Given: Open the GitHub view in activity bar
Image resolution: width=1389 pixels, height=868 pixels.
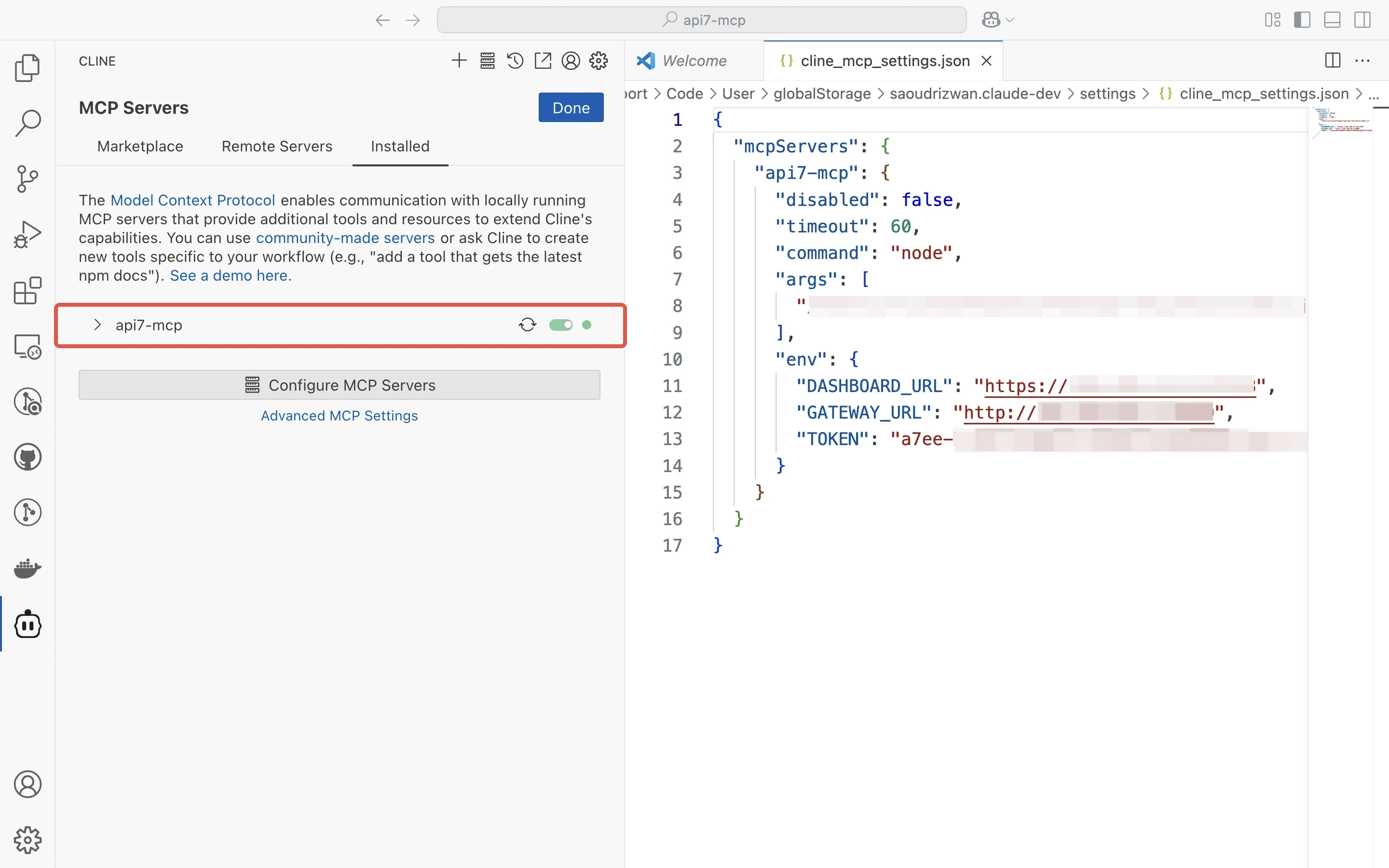Looking at the screenshot, I should pos(27,457).
